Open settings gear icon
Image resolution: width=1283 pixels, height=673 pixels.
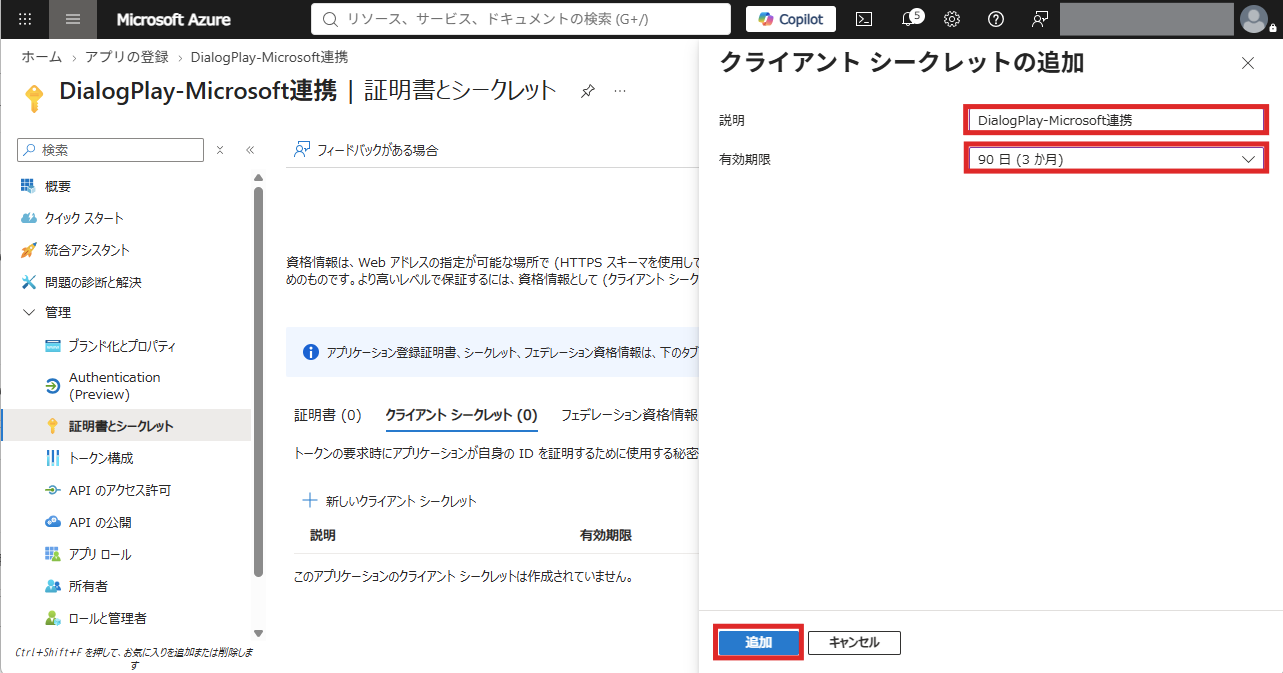[x=952, y=19]
